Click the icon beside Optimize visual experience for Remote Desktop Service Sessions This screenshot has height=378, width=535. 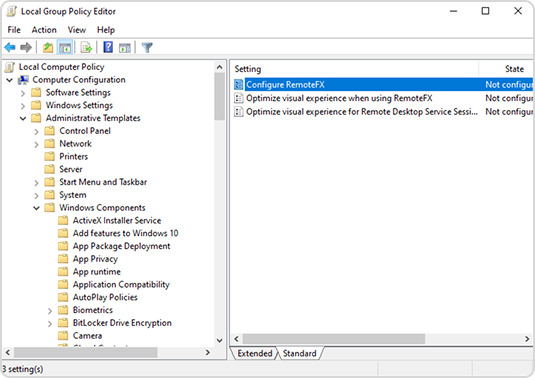[x=238, y=112]
